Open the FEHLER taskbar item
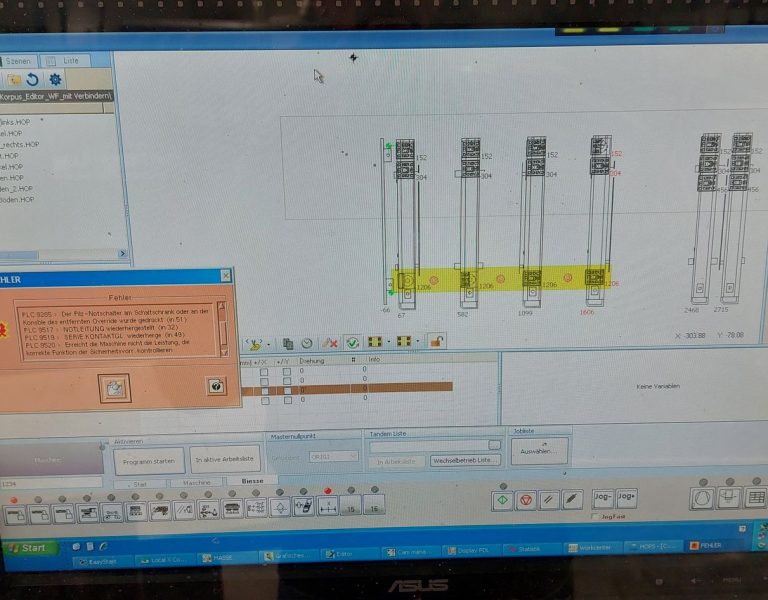 pos(713,545)
